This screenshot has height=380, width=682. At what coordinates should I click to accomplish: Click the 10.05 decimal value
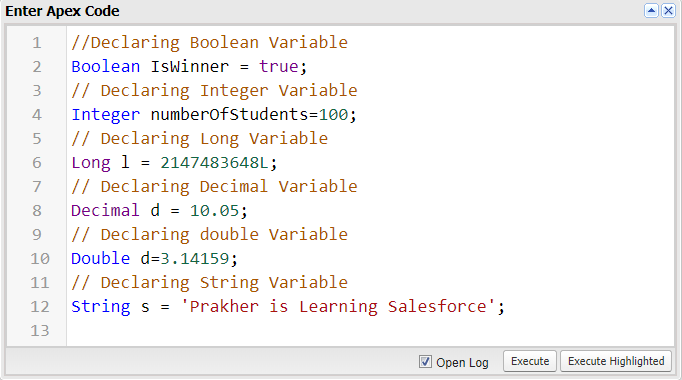click(x=214, y=210)
